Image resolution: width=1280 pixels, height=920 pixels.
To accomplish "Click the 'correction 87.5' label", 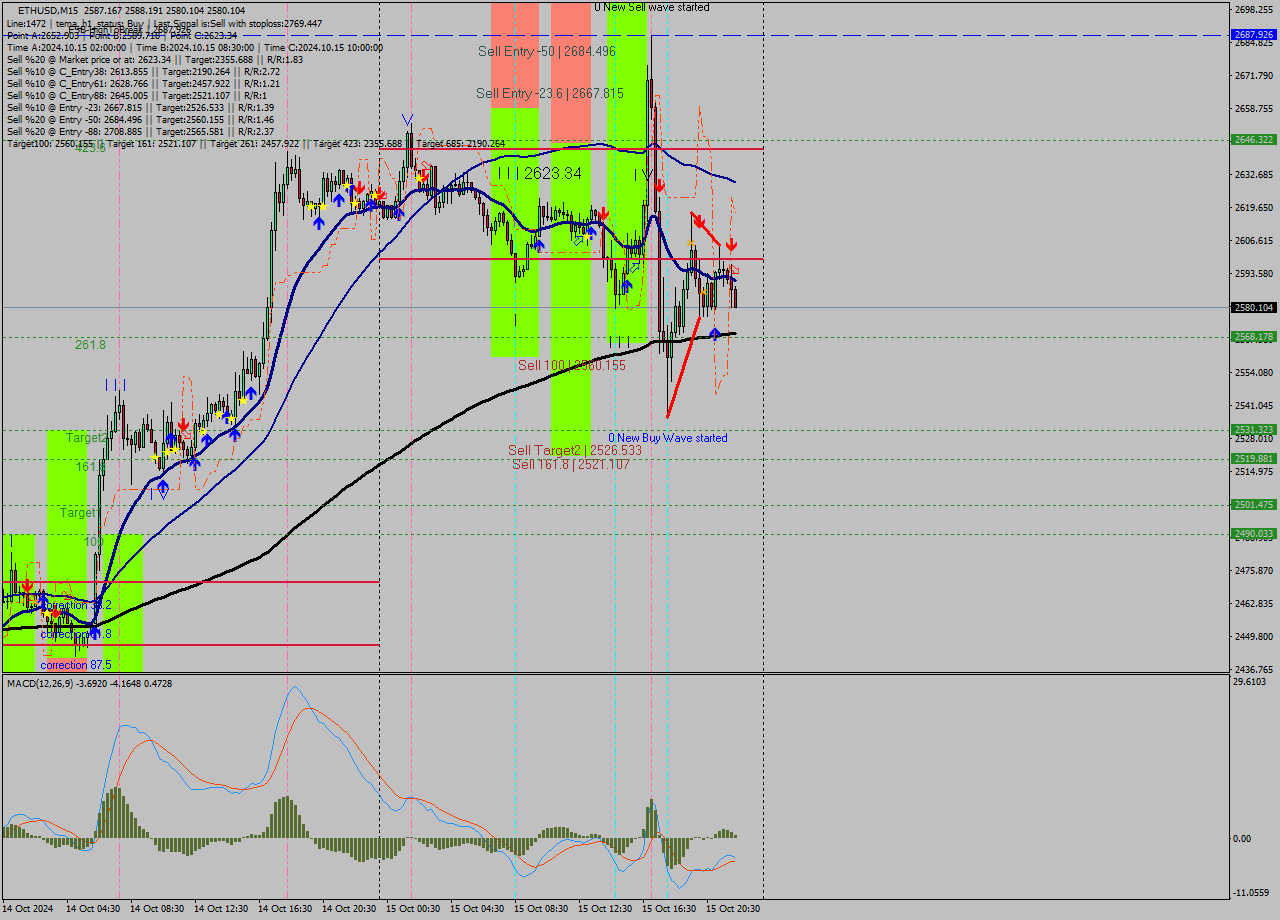I will (76, 664).
